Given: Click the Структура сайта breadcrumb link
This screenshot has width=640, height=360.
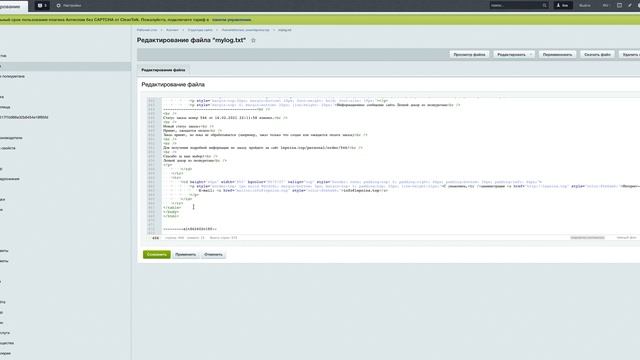Looking at the screenshot, I should (200, 30).
